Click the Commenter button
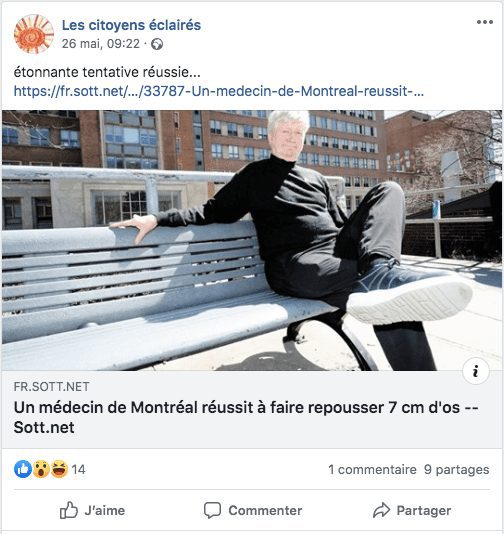 click(x=253, y=510)
